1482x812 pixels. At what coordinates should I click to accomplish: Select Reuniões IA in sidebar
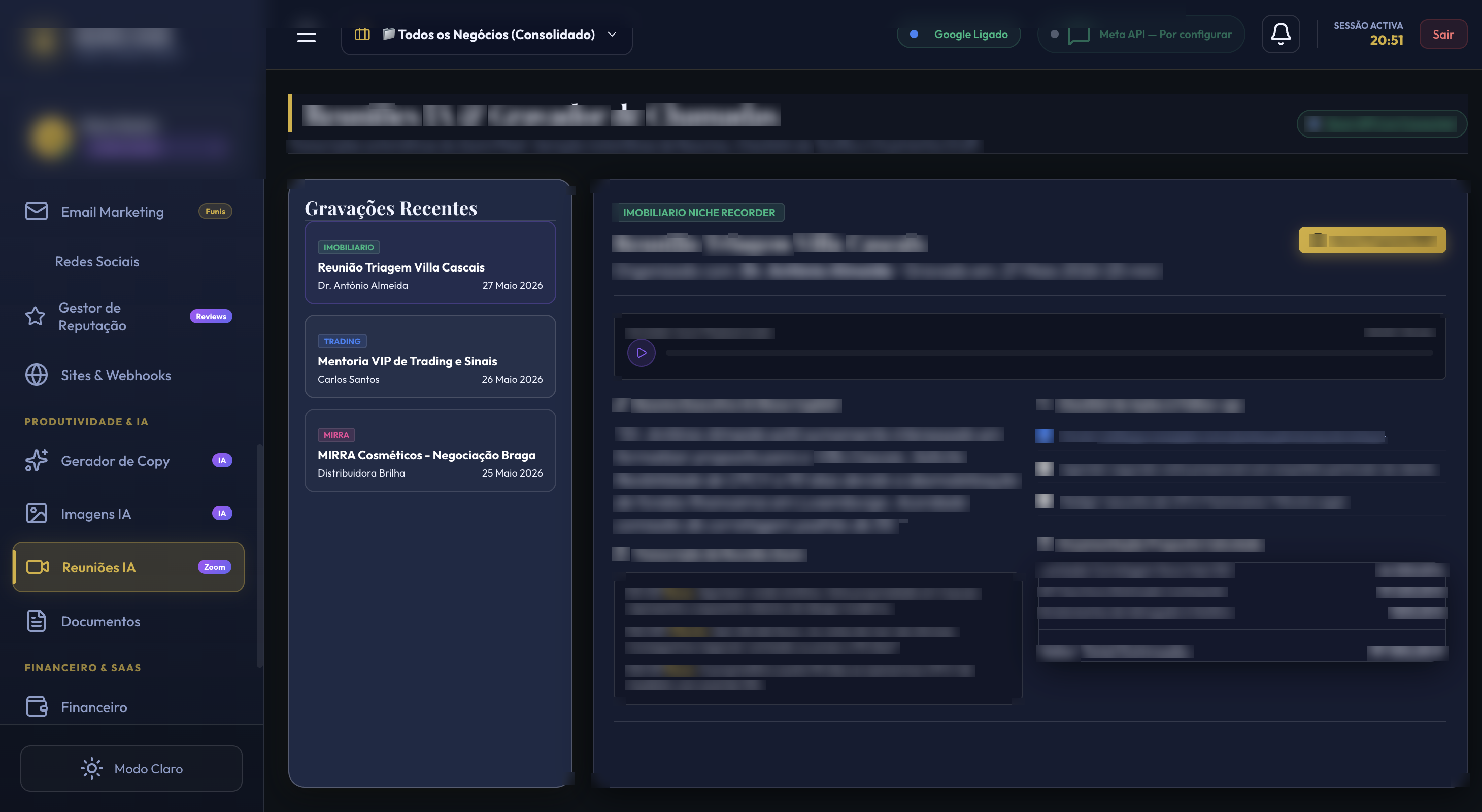(128, 567)
